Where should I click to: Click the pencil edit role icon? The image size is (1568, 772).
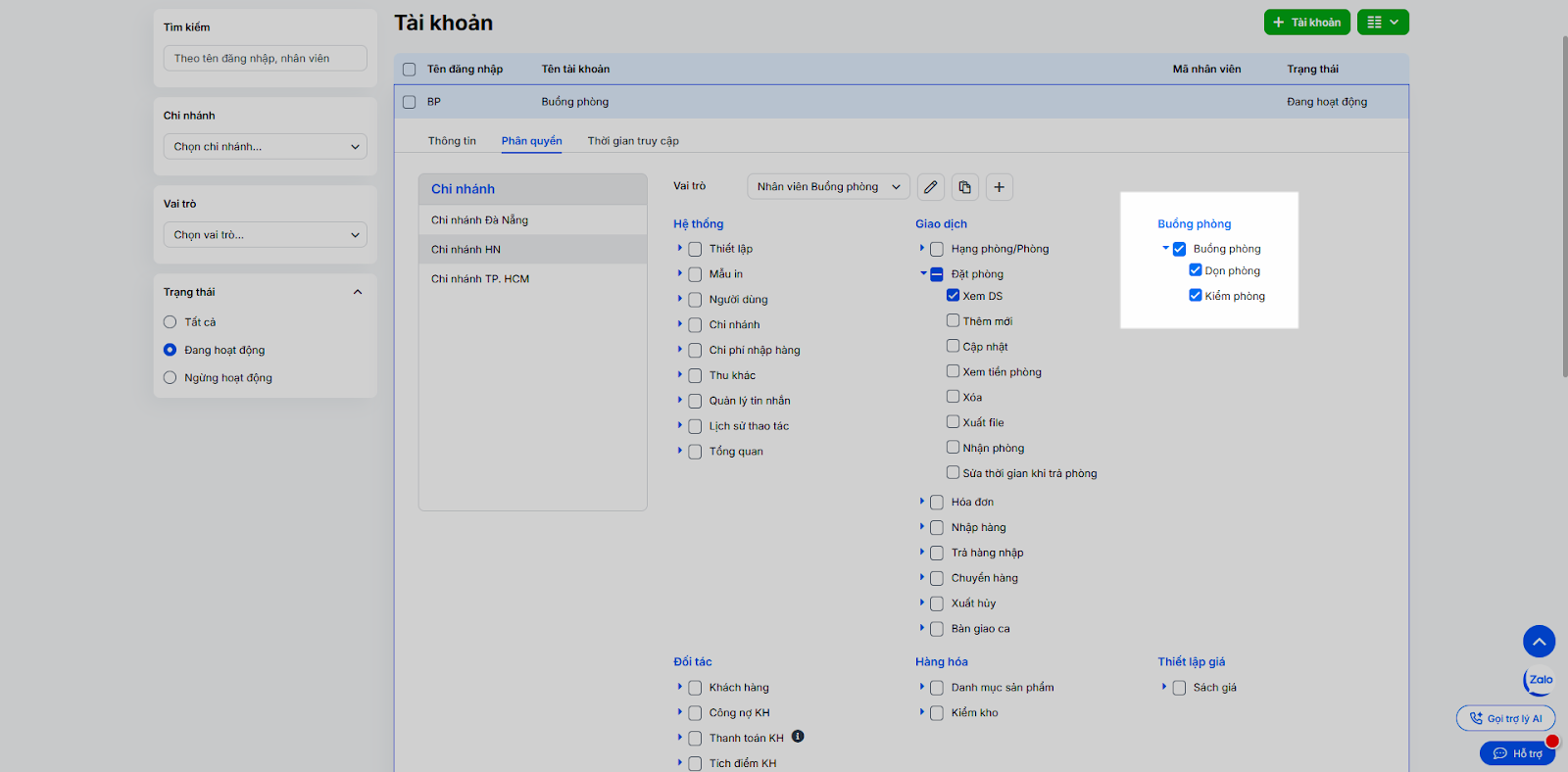point(930,187)
